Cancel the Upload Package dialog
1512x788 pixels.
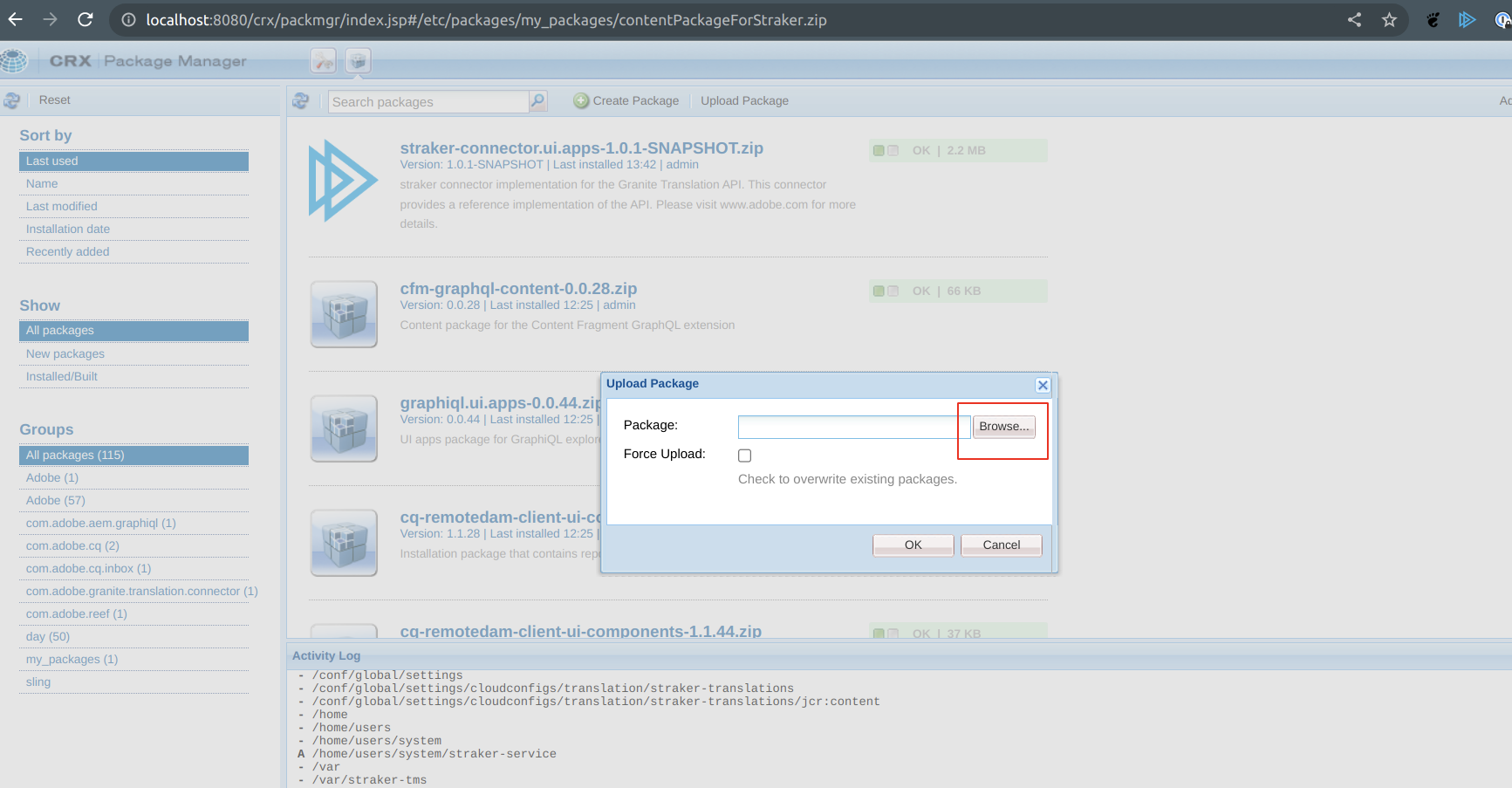pos(1002,545)
